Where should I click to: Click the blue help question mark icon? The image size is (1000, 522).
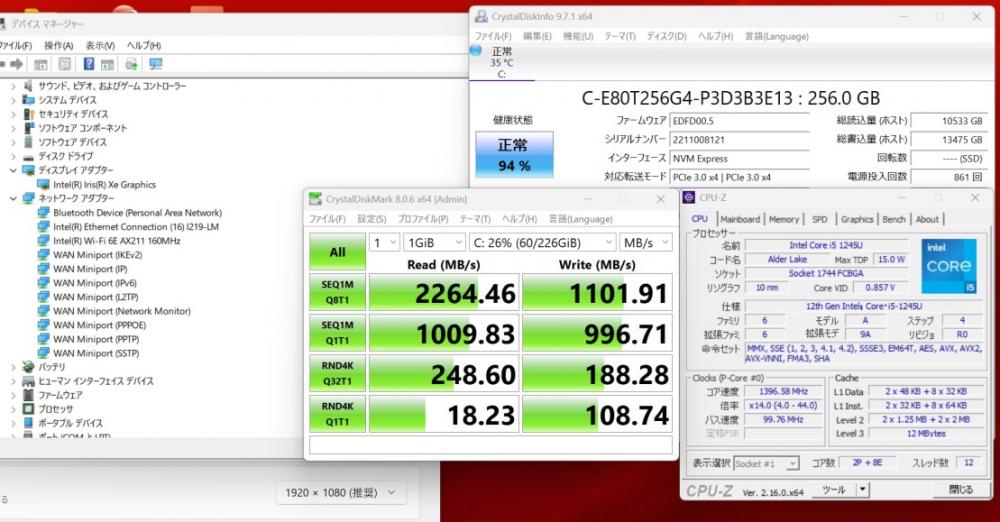[89, 64]
